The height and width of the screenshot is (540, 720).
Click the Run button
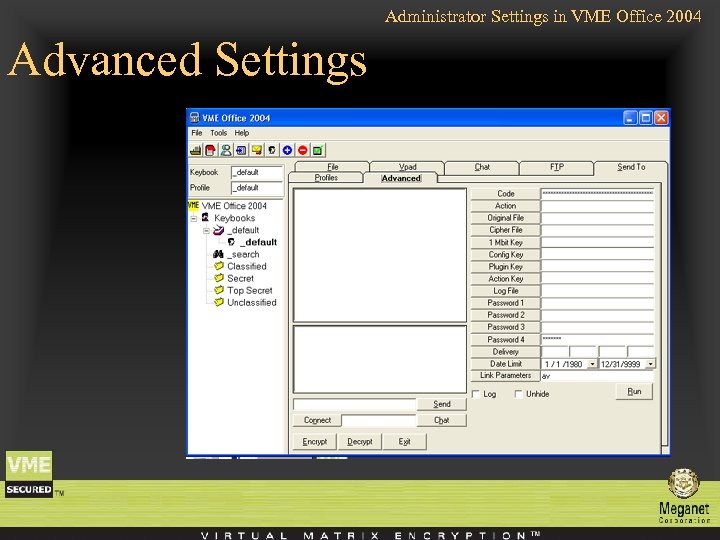pyautogui.click(x=634, y=392)
